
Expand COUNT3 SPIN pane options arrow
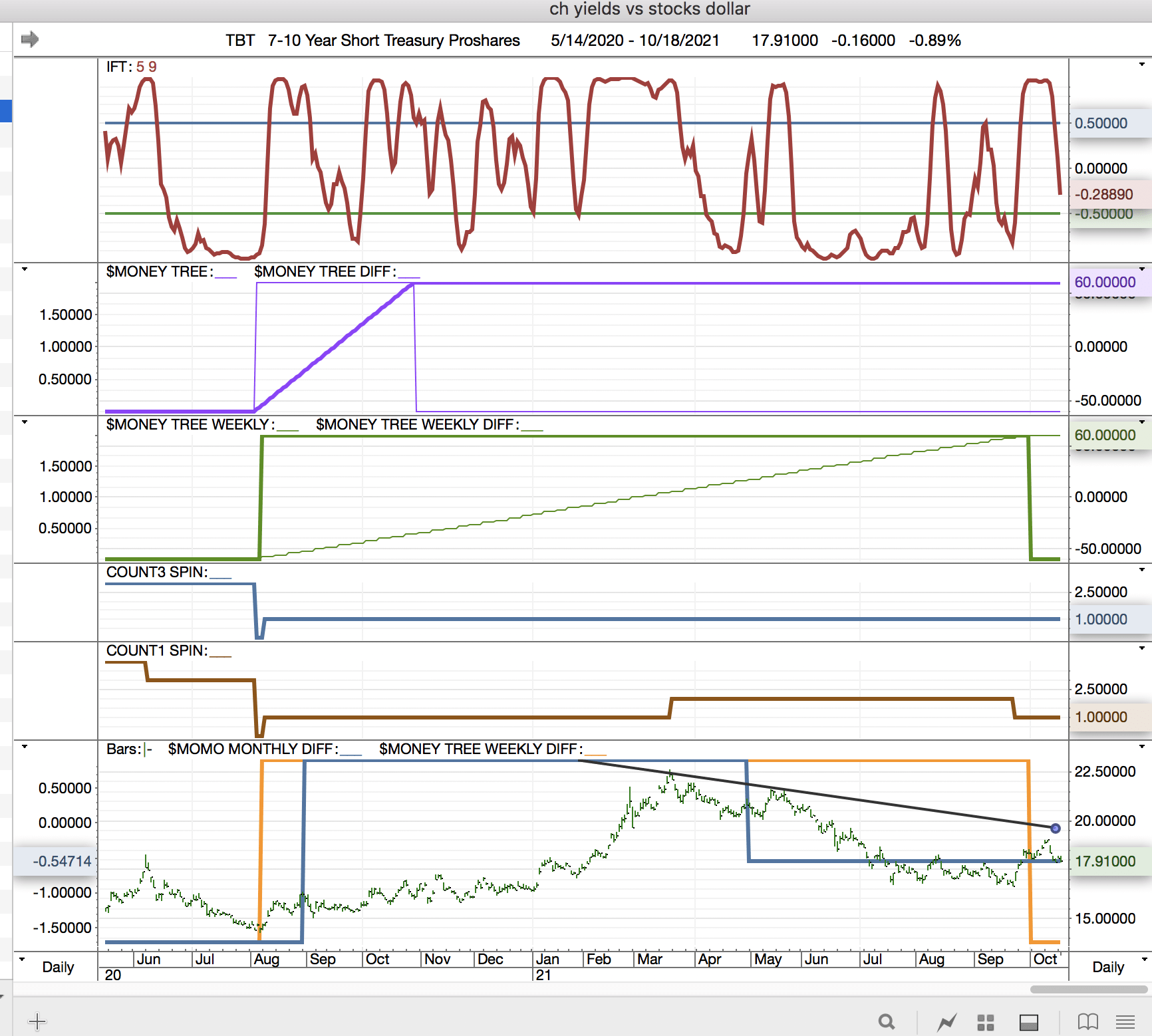tap(1141, 570)
